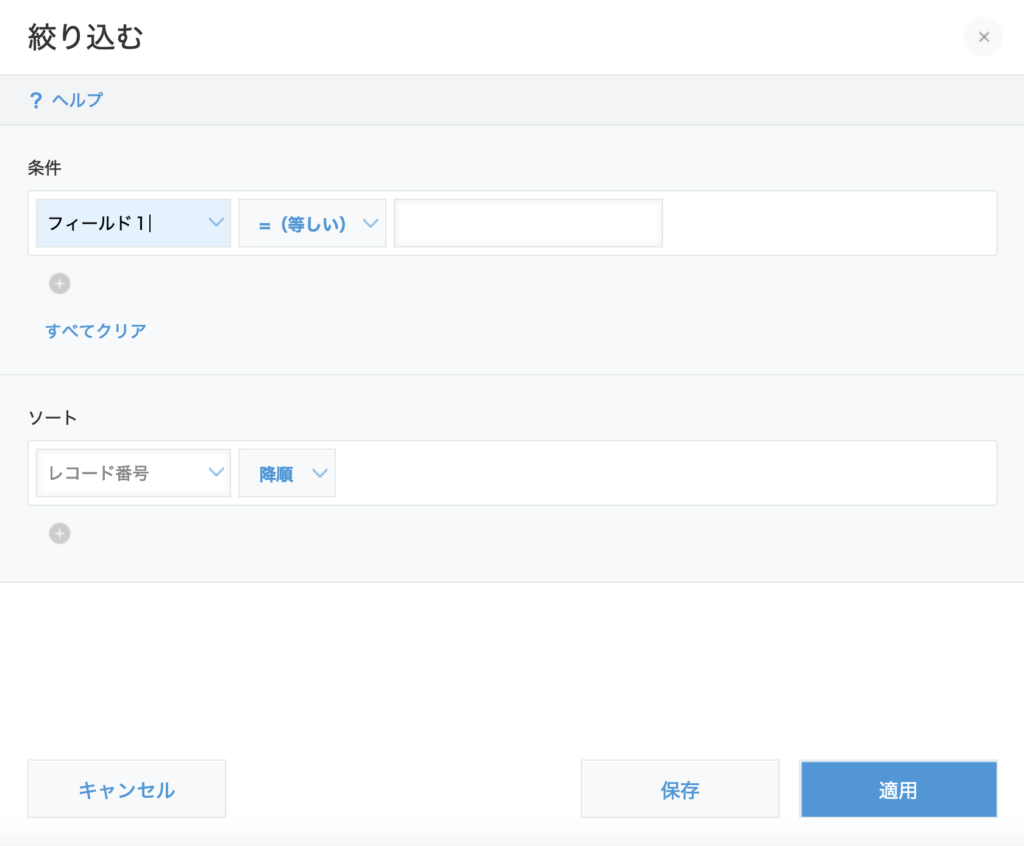Open the フィールド1 condition field dropdown
Screen dimensions: 1024x846
[120, 223]
